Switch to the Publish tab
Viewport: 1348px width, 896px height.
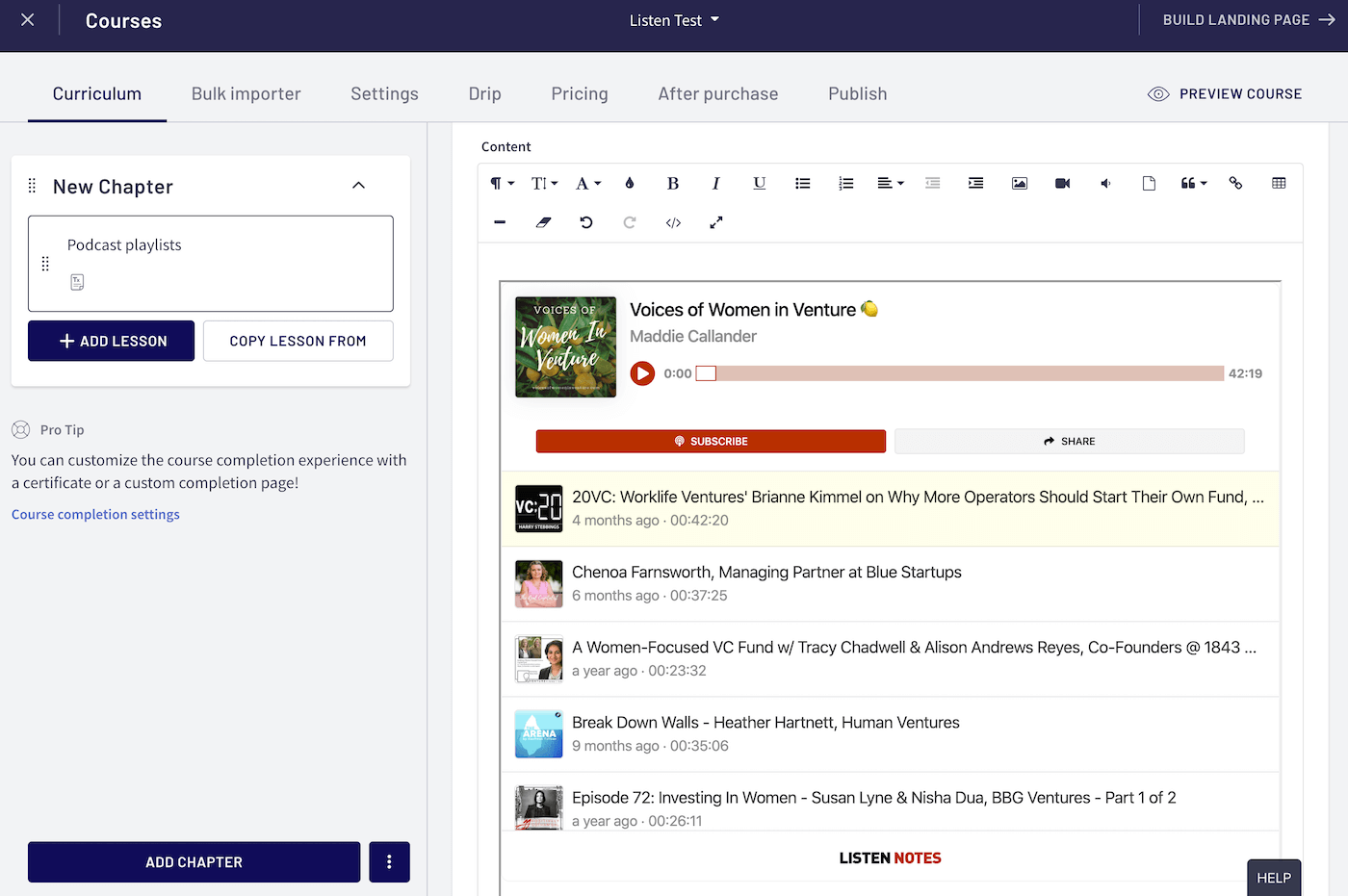pos(858,94)
